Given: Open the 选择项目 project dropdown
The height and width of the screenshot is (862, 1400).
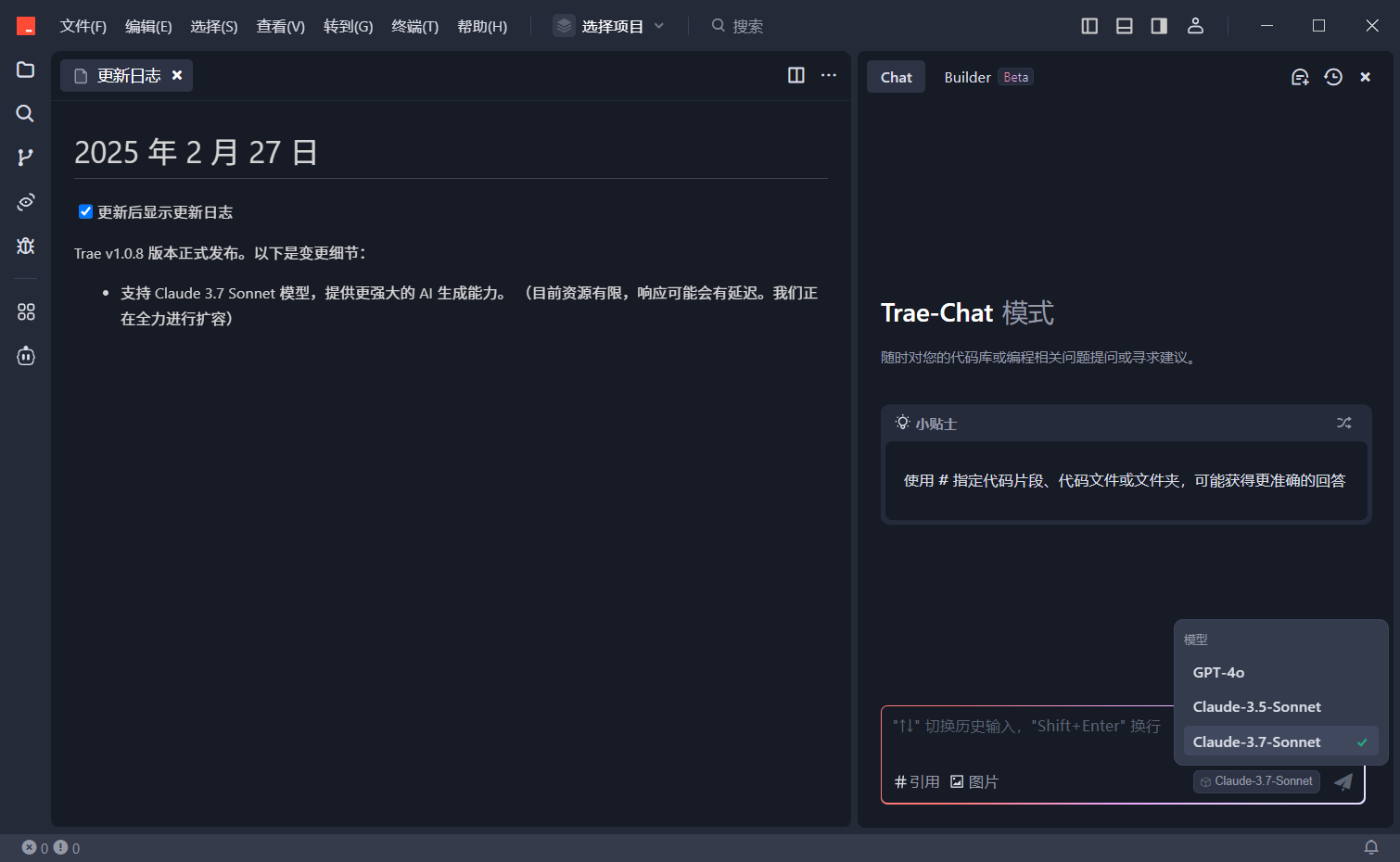Looking at the screenshot, I should (610, 26).
